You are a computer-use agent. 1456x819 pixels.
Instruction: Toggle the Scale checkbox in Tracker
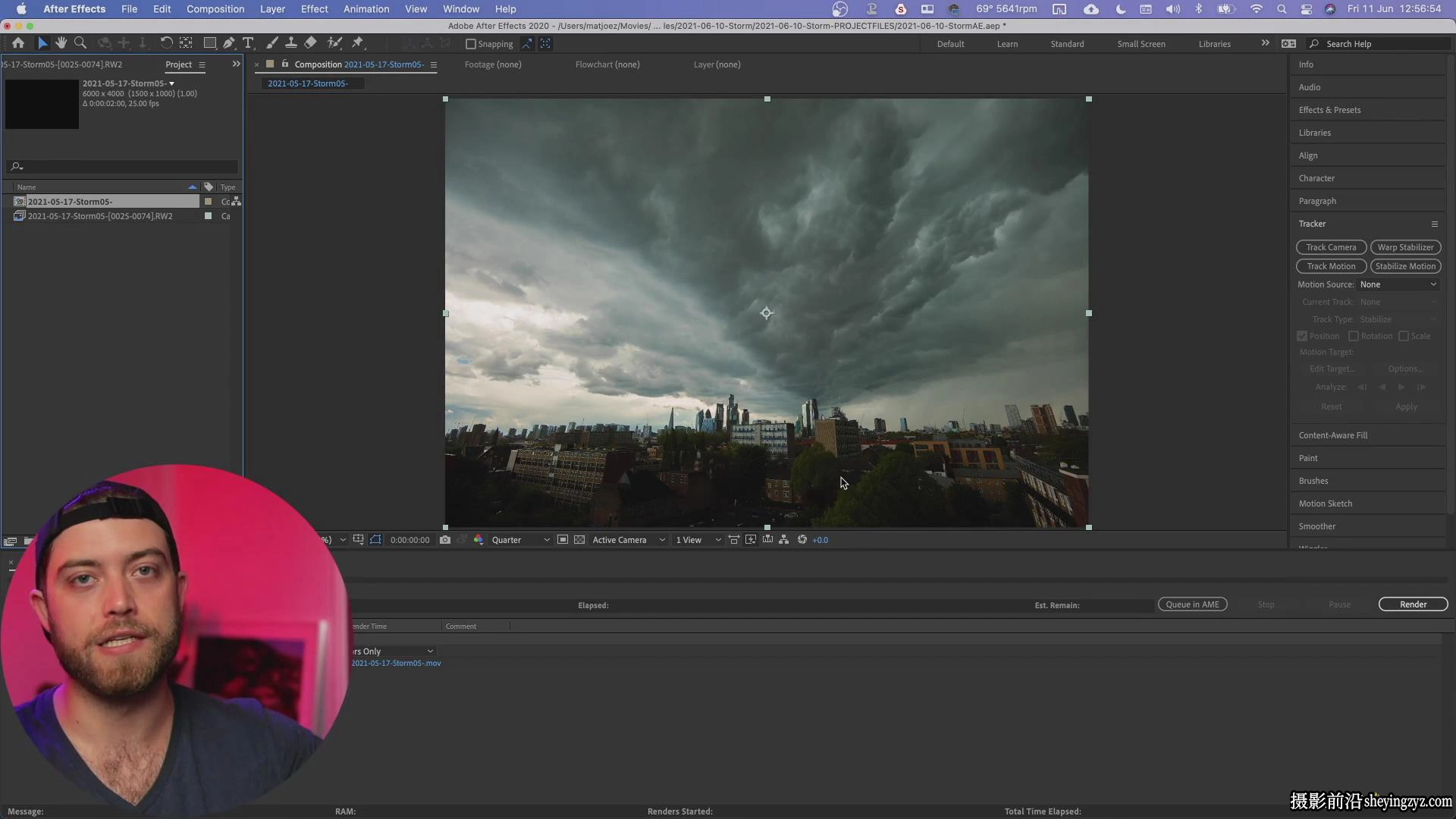1404,336
